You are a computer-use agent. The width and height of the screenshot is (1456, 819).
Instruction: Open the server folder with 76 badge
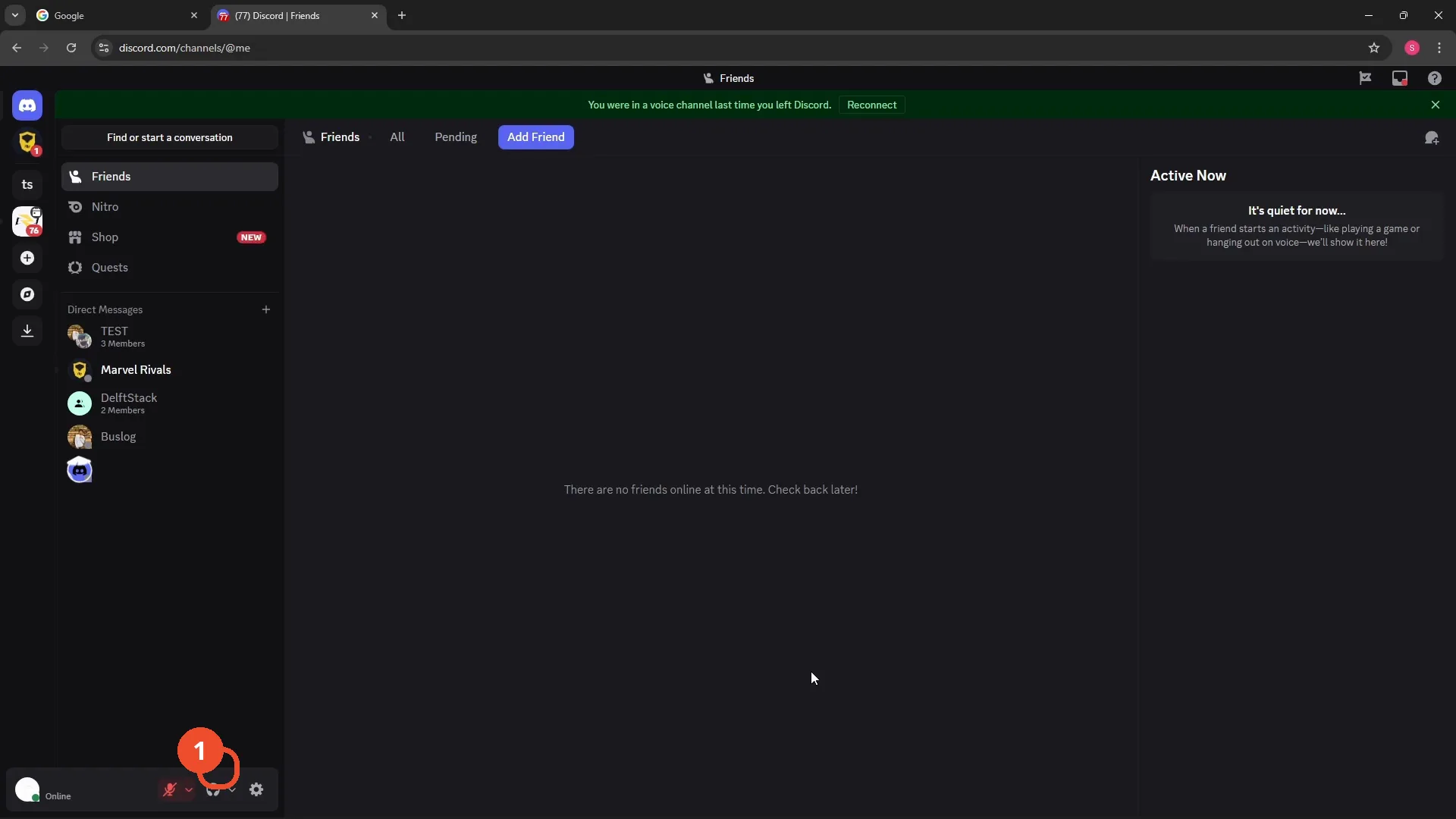coord(27,221)
